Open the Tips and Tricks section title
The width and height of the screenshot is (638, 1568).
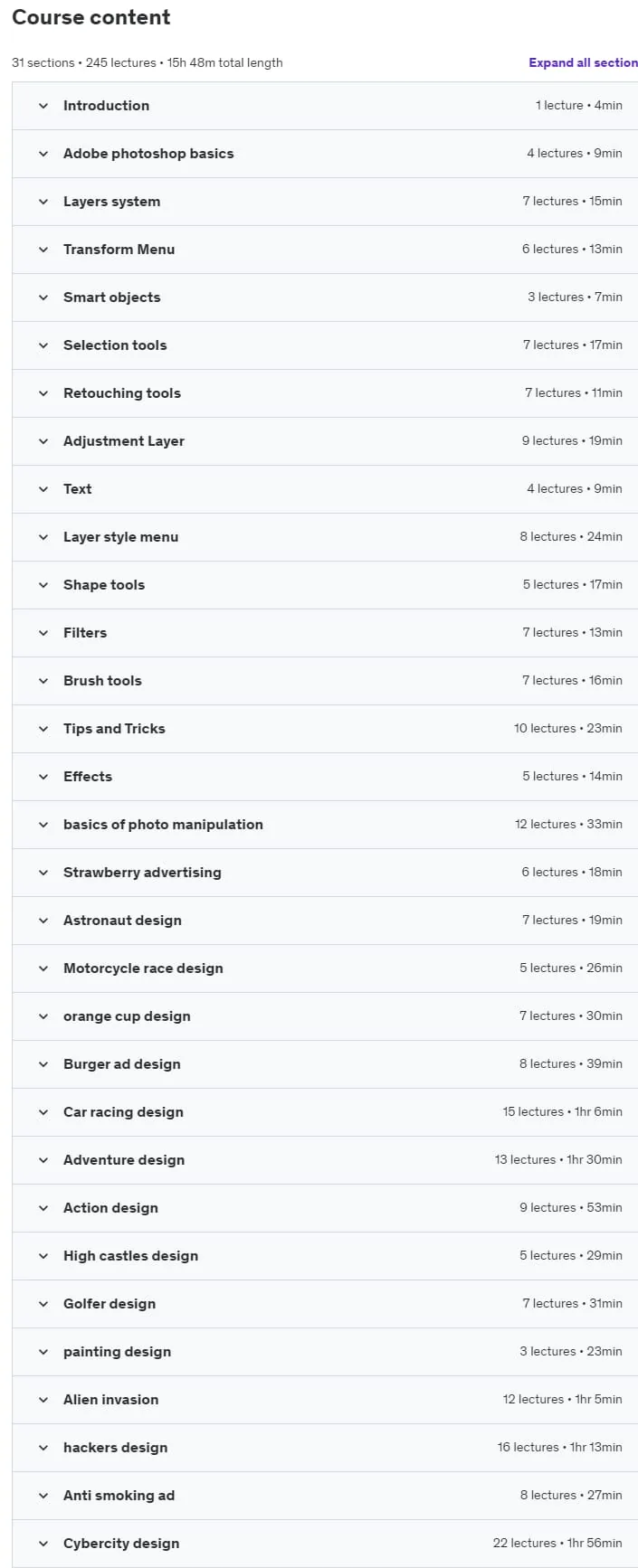tap(114, 729)
